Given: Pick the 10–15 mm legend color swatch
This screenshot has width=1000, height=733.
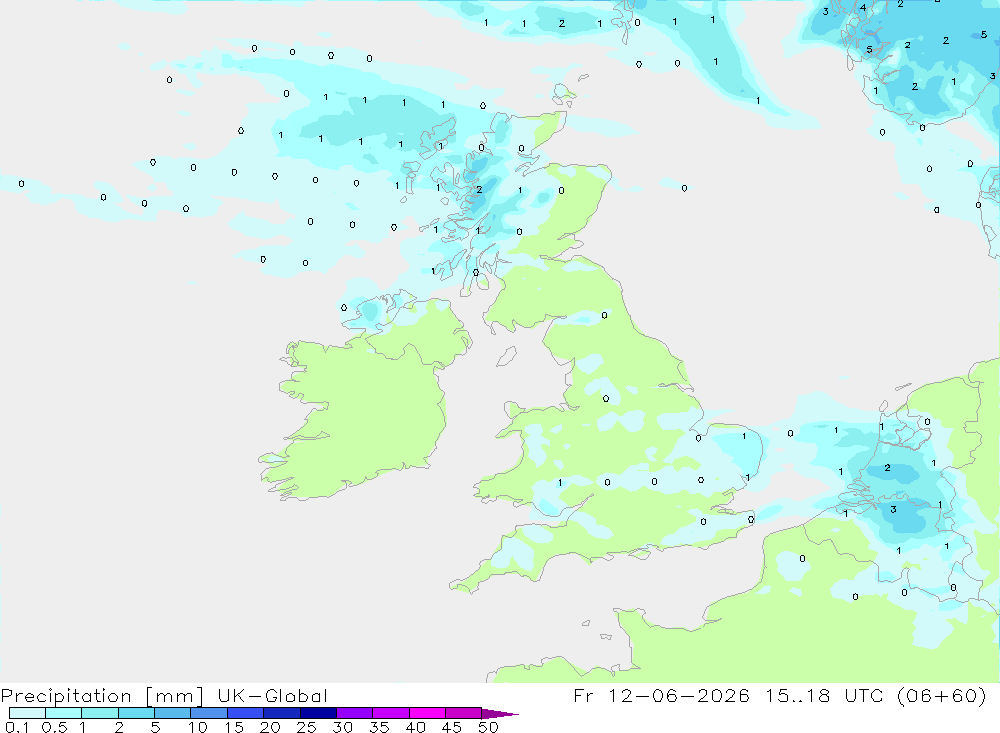Looking at the screenshot, I should tap(209, 713).
